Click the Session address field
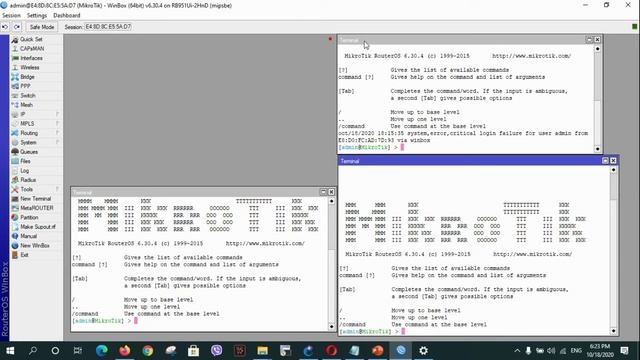The width and height of the screenshot is (640, 360). 108,27
